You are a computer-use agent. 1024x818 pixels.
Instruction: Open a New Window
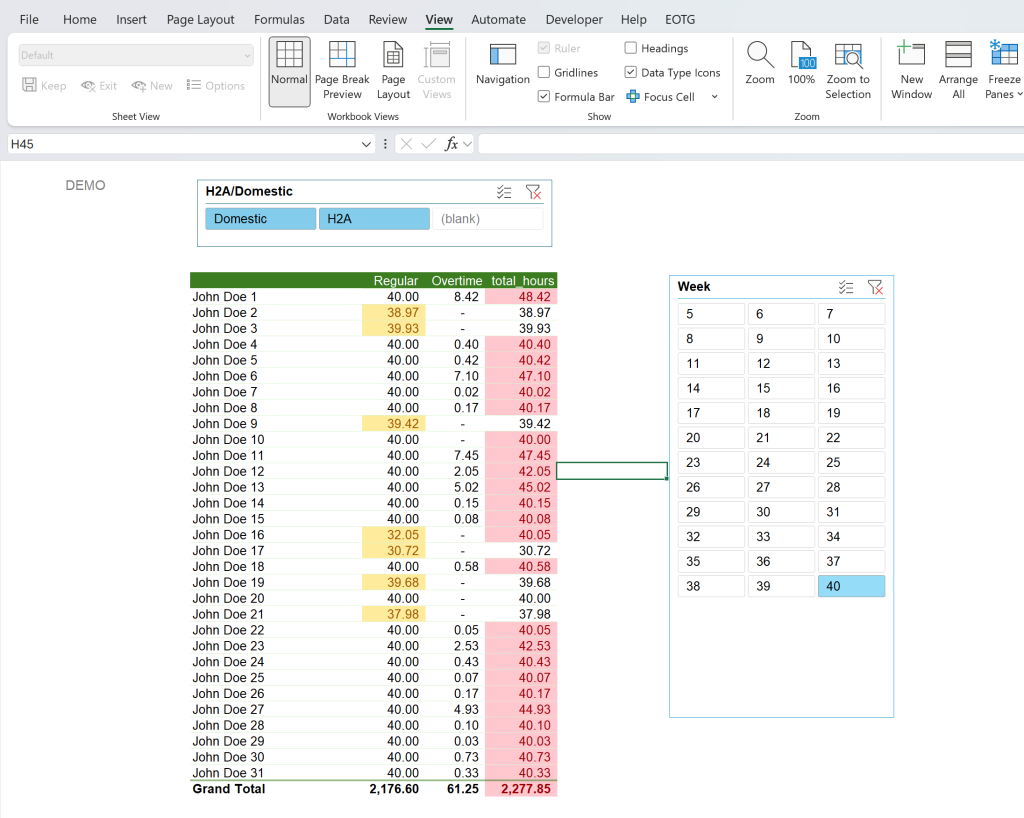click(x=912, y=71)
